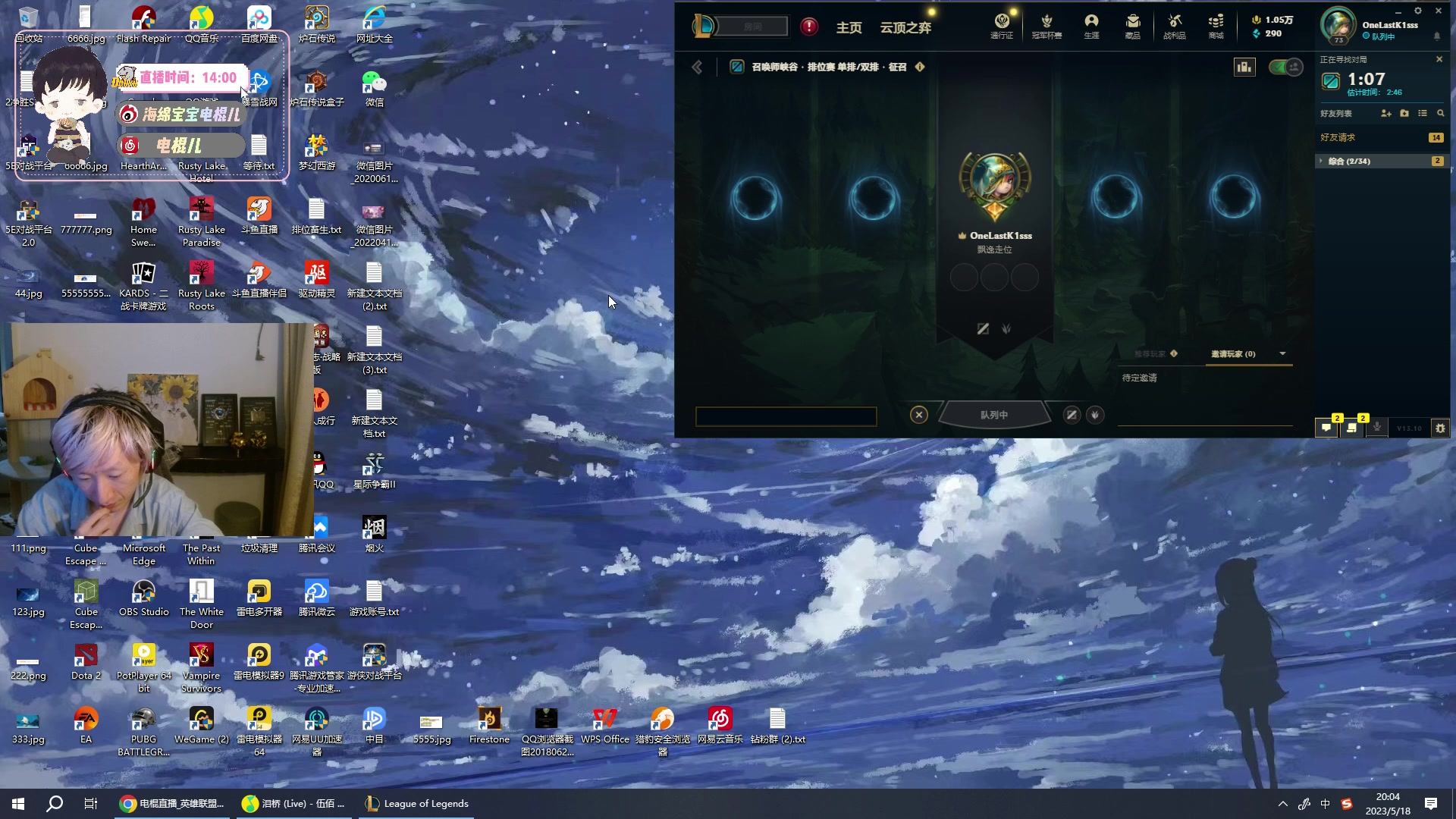Click the notification bell icon
This screenshot has width=1456, height=819.
pos(1437,36)
